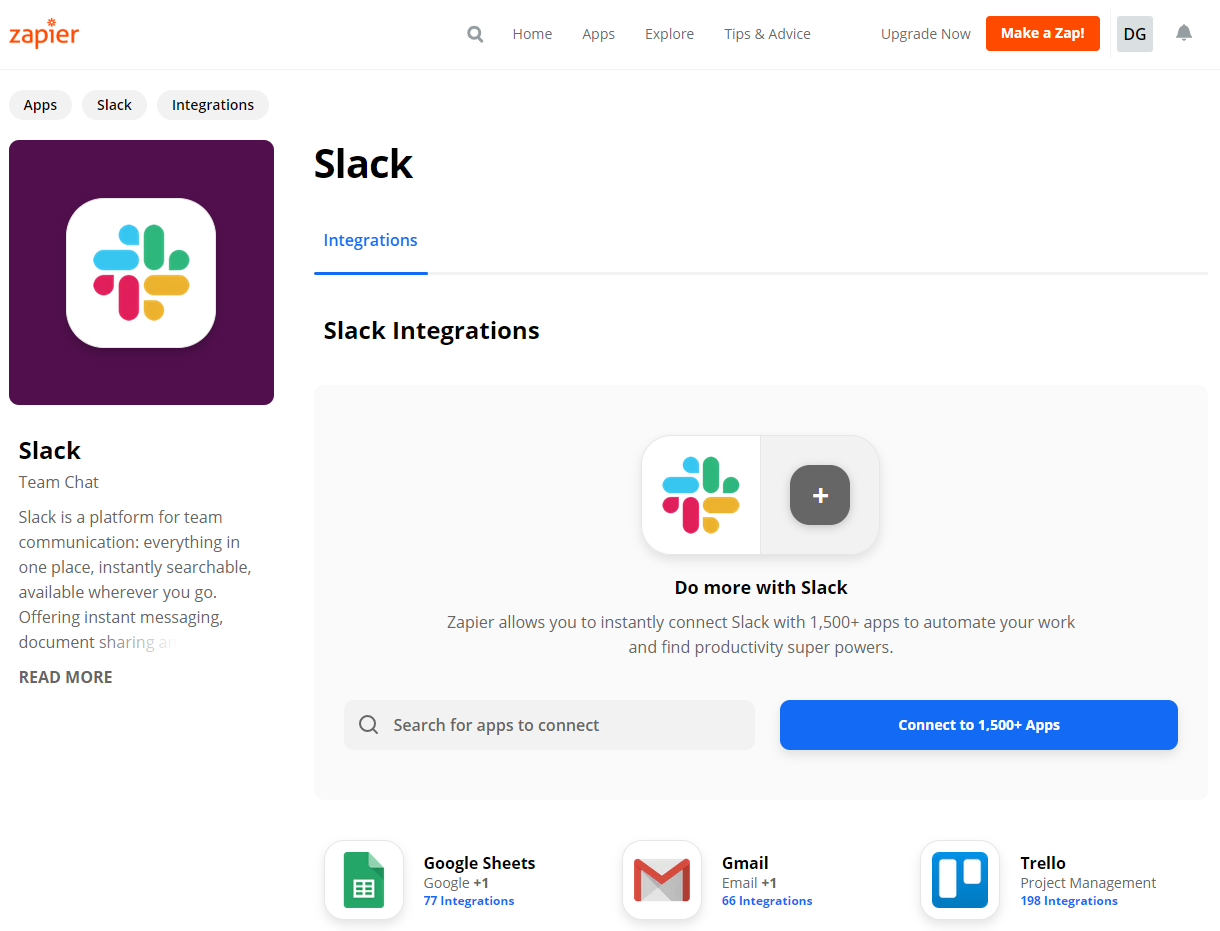Click the Team Chat category label
This screenshot has height=931, width=1220.
59,482
